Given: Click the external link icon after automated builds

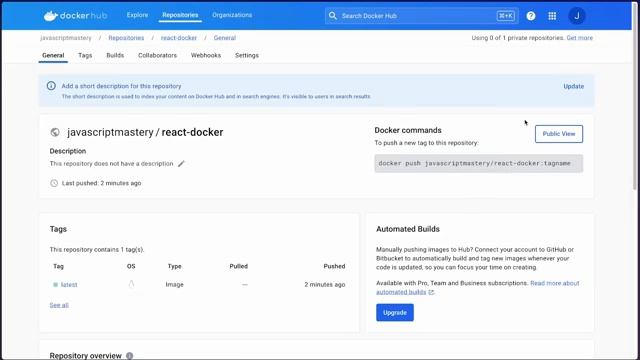Looking at the screenshot, I should pyautogui.click(x=431, y=292).
